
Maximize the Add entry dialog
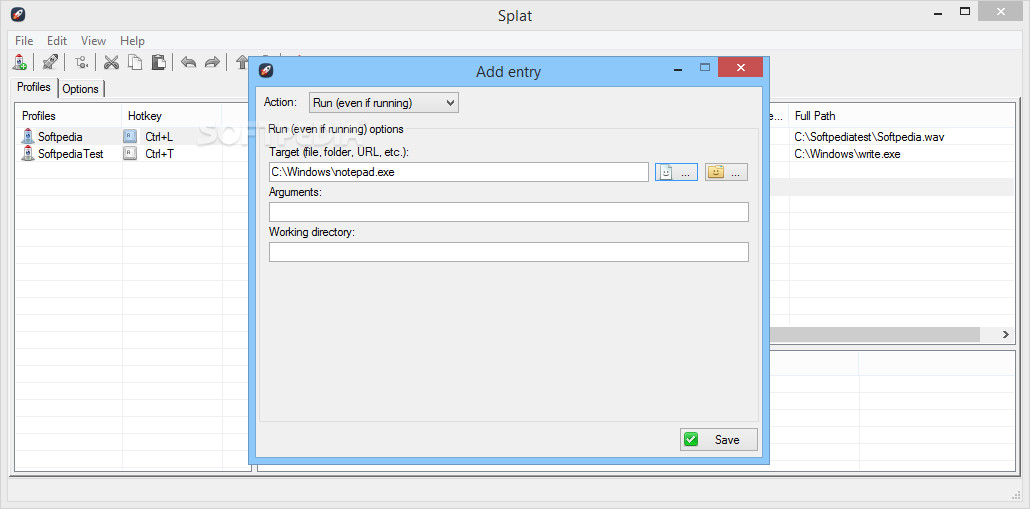[x=705, y=67]
